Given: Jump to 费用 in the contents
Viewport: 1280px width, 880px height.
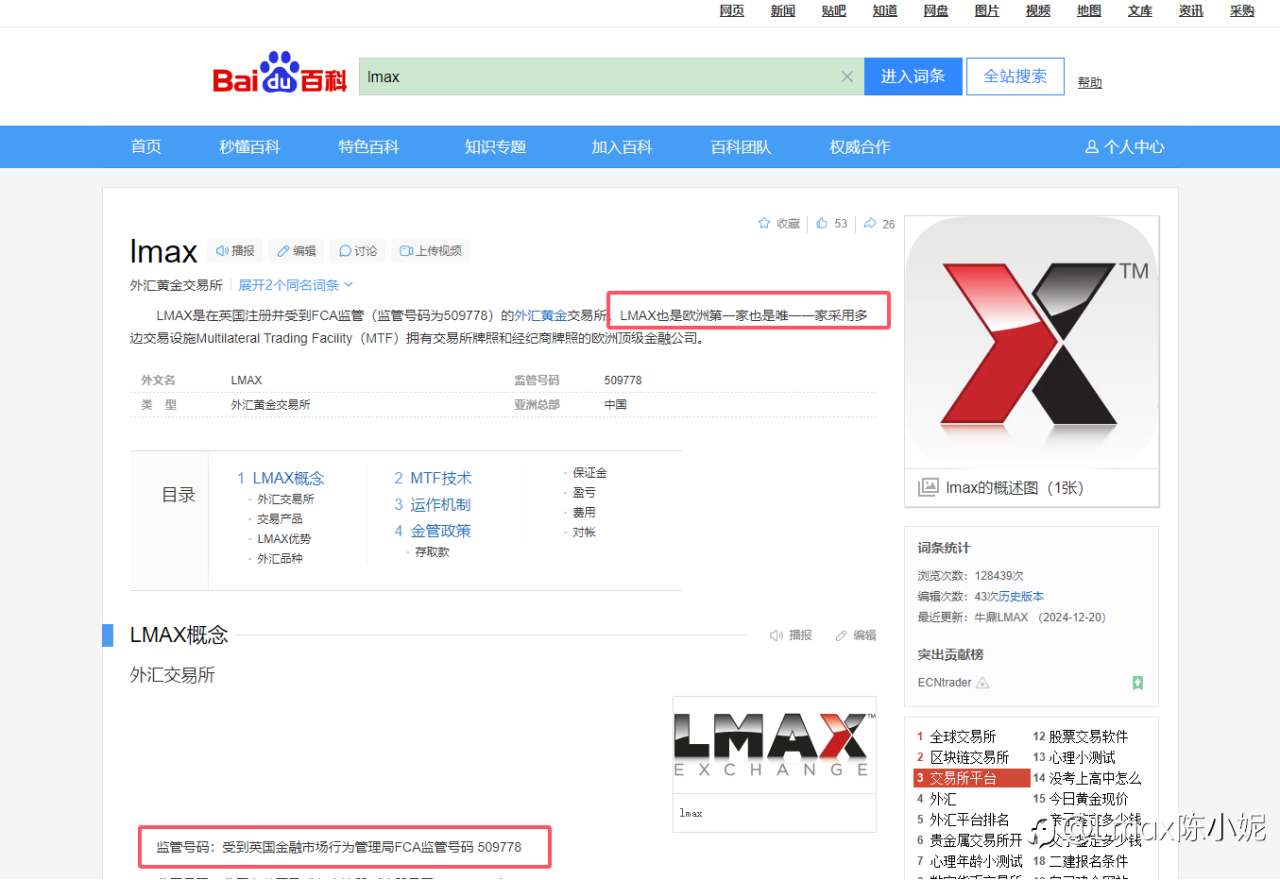Looking at the screenshot, I should point(584,513).
